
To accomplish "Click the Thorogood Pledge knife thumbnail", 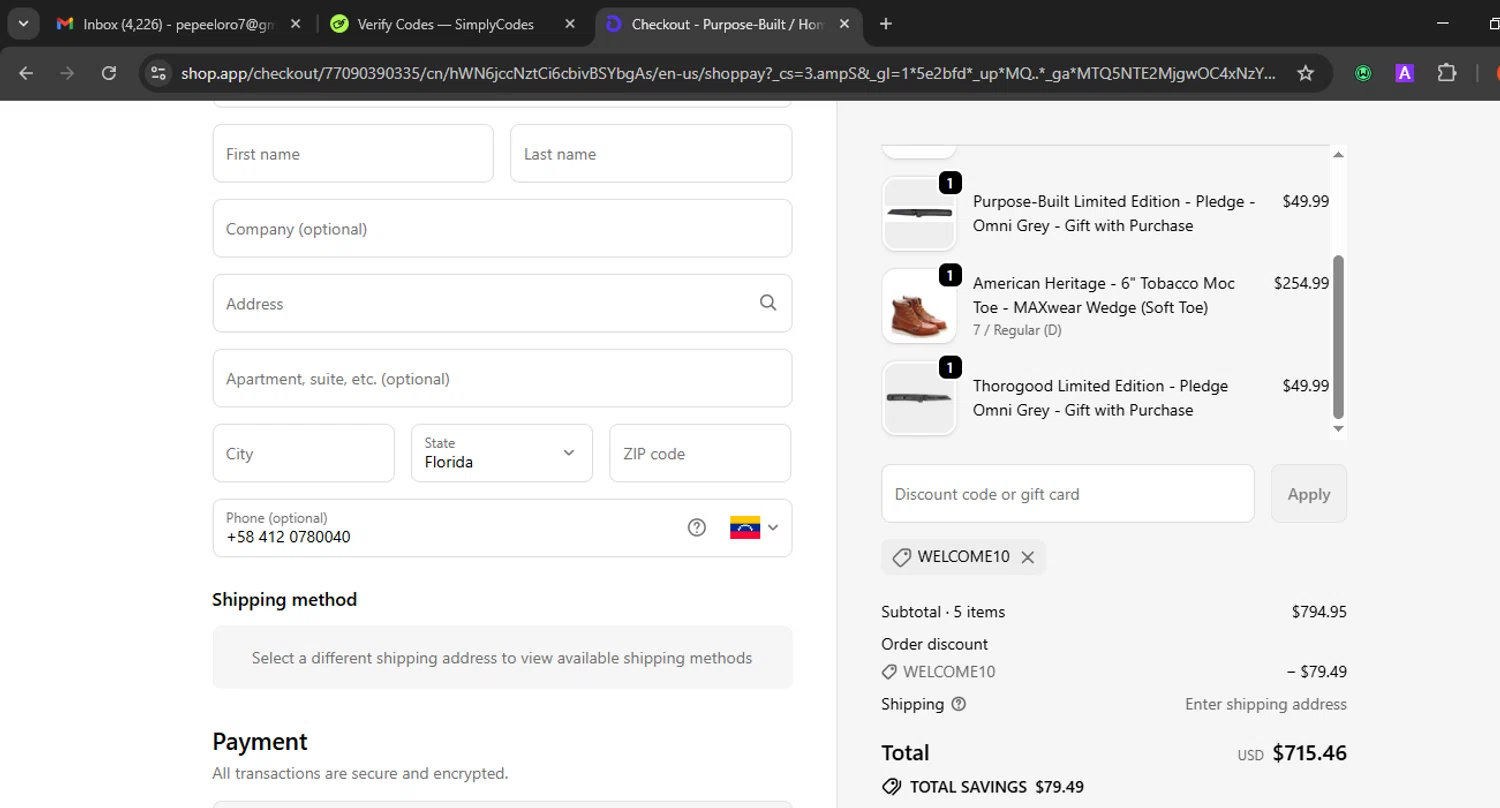I will (919, 398).
